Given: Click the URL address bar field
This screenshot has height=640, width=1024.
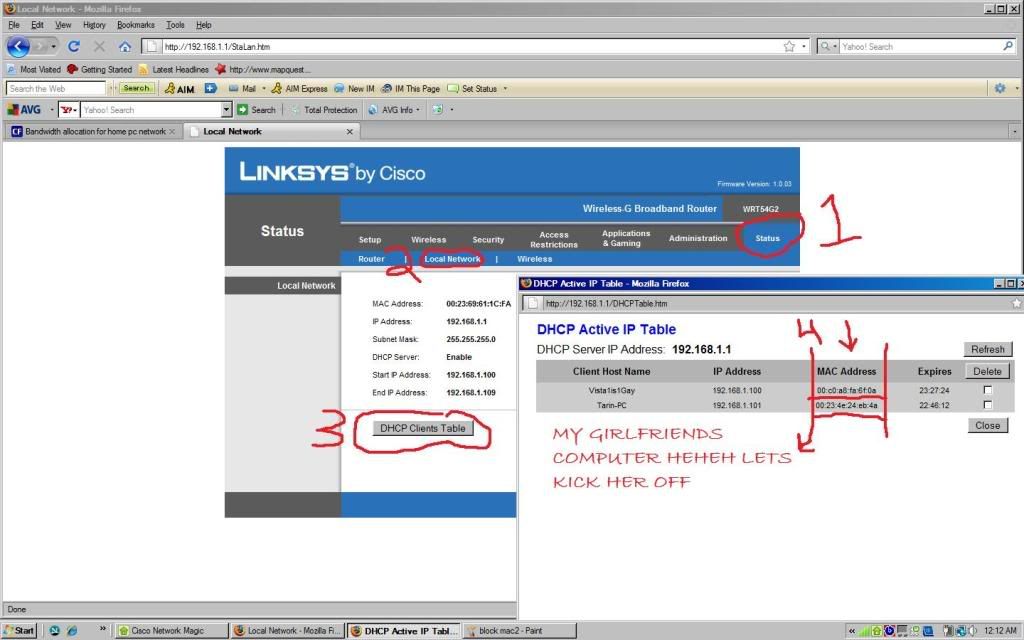Looking at the screenshot, I should click(460, 46).
